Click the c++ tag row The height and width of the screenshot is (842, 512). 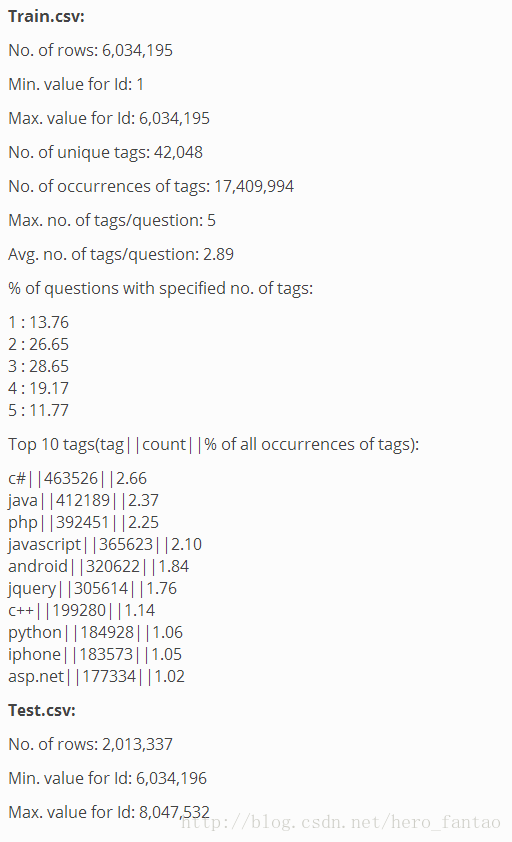point(81,611)
